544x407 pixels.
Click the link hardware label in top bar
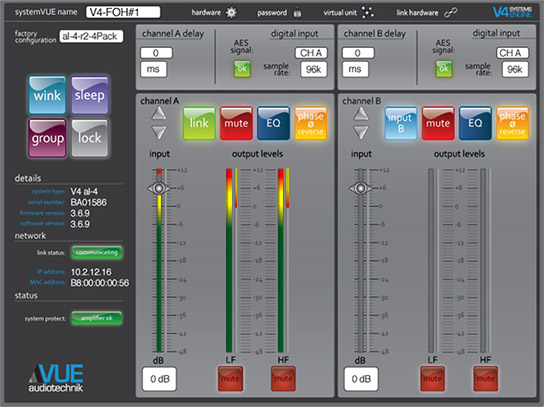(x=417, y=13)
